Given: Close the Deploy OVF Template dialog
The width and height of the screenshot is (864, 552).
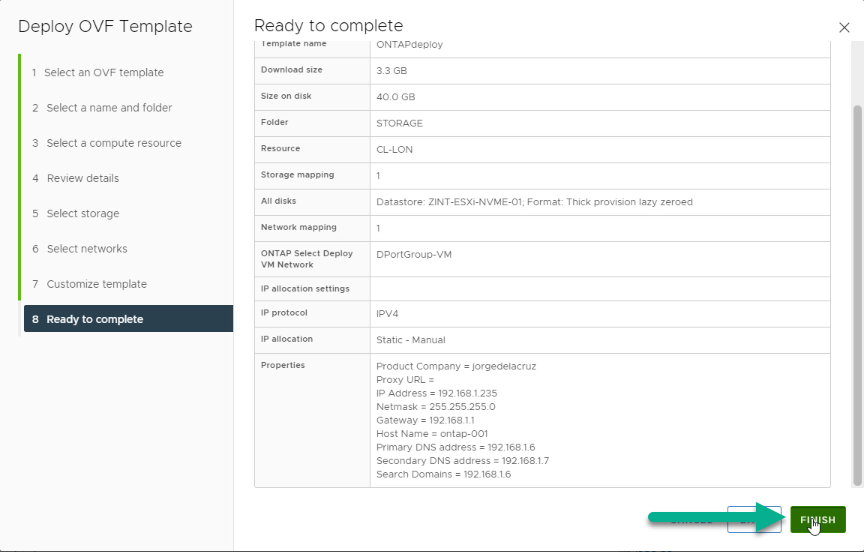Looking at the screenshot, I should pos(844,28).
